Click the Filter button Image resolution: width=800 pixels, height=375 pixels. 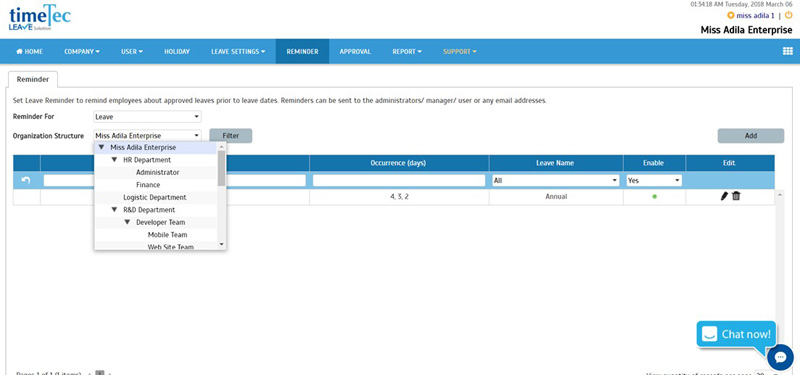pyautogui.click(x=231, y=136)
